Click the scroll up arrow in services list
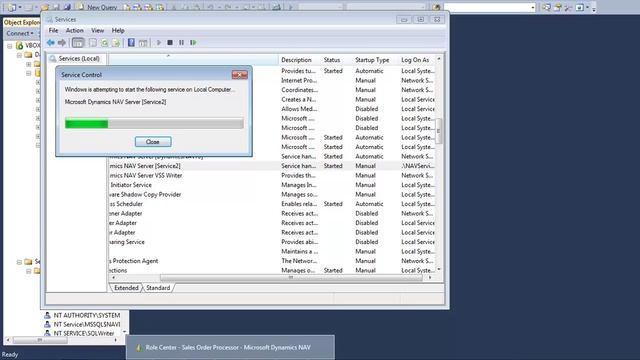 click(439, 59)
